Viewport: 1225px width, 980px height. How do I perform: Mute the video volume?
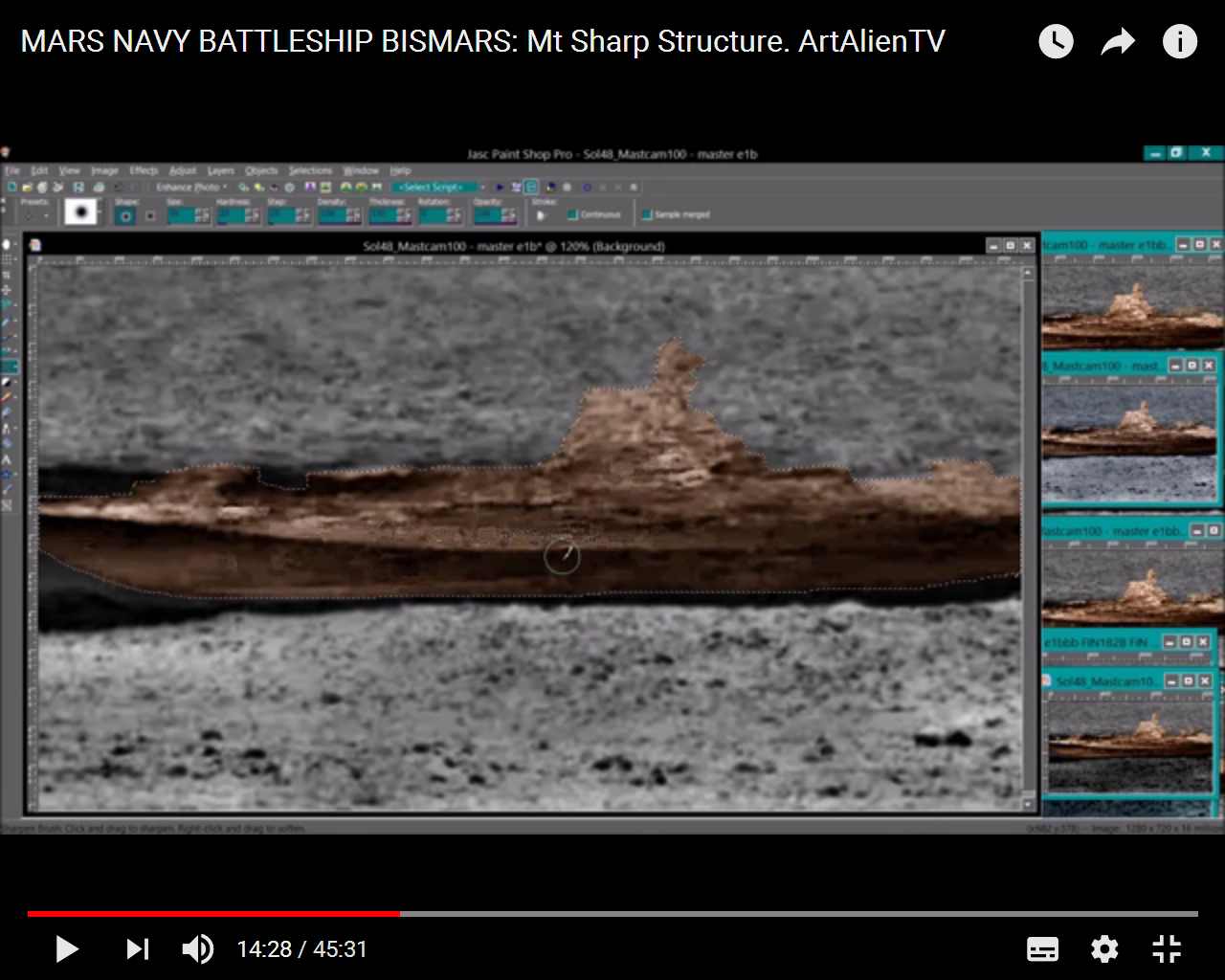pyautogui.click(x=197, y=948)
